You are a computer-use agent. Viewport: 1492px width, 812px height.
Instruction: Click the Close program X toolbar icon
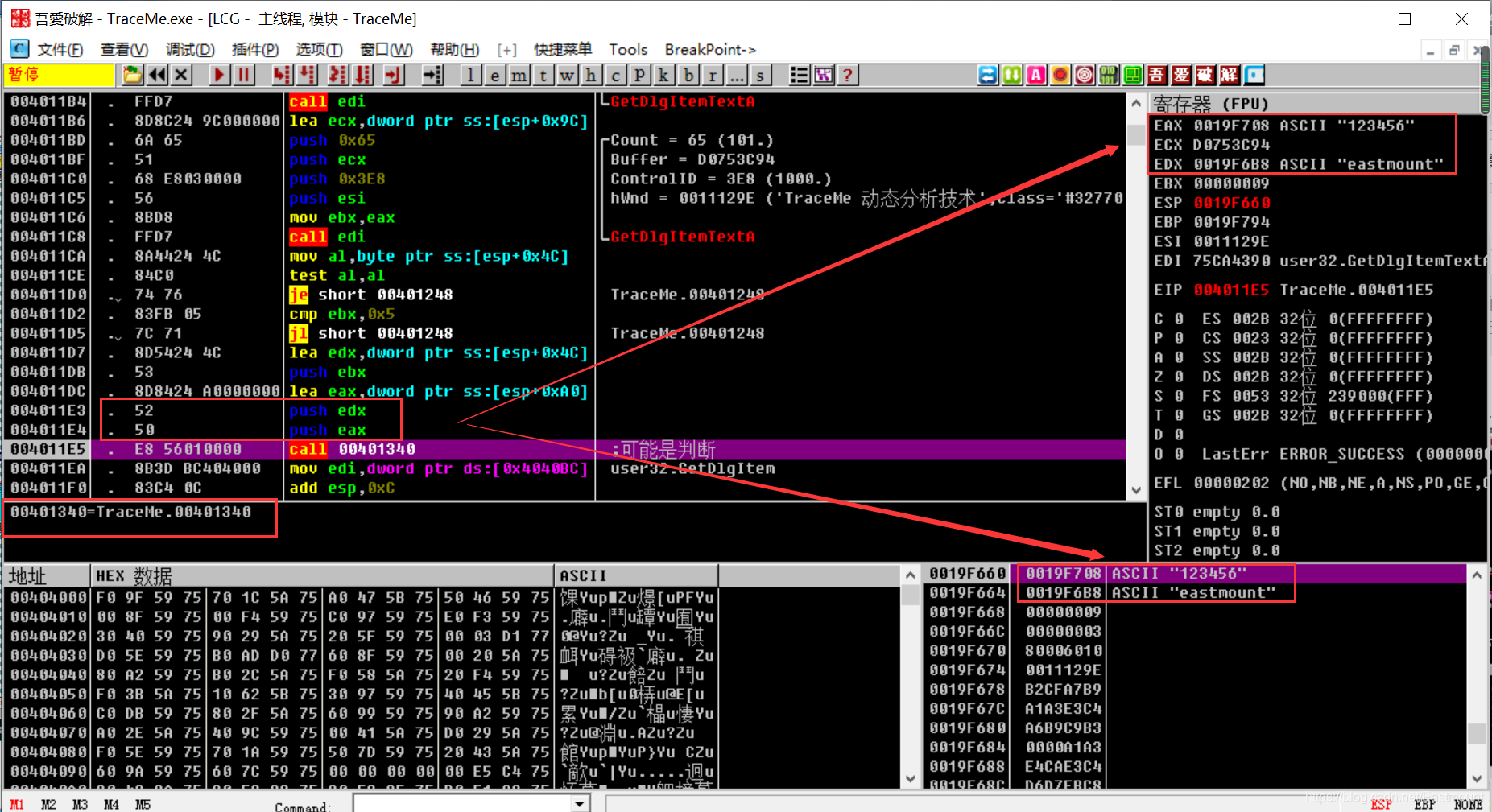[x=181, y=75]
